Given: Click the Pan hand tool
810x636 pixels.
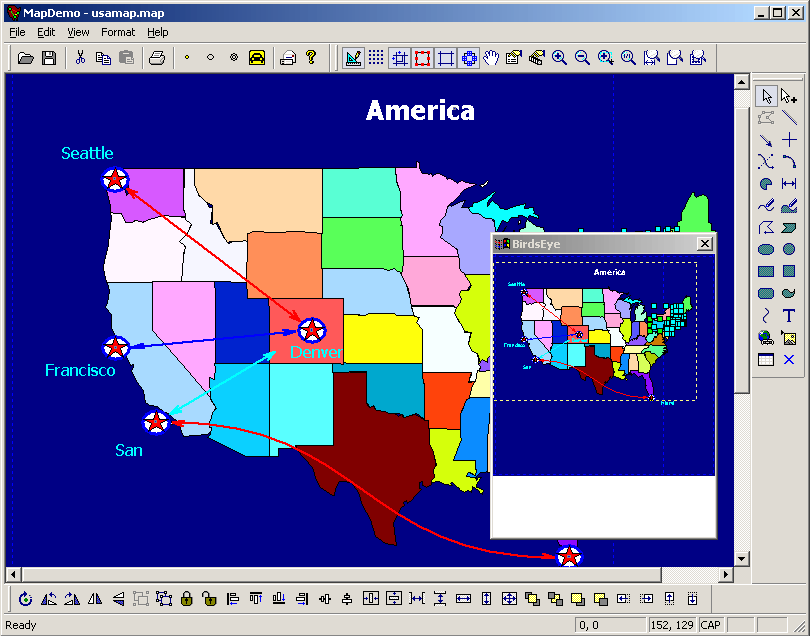Looking at the screenshot, I should tap(491, 58).
